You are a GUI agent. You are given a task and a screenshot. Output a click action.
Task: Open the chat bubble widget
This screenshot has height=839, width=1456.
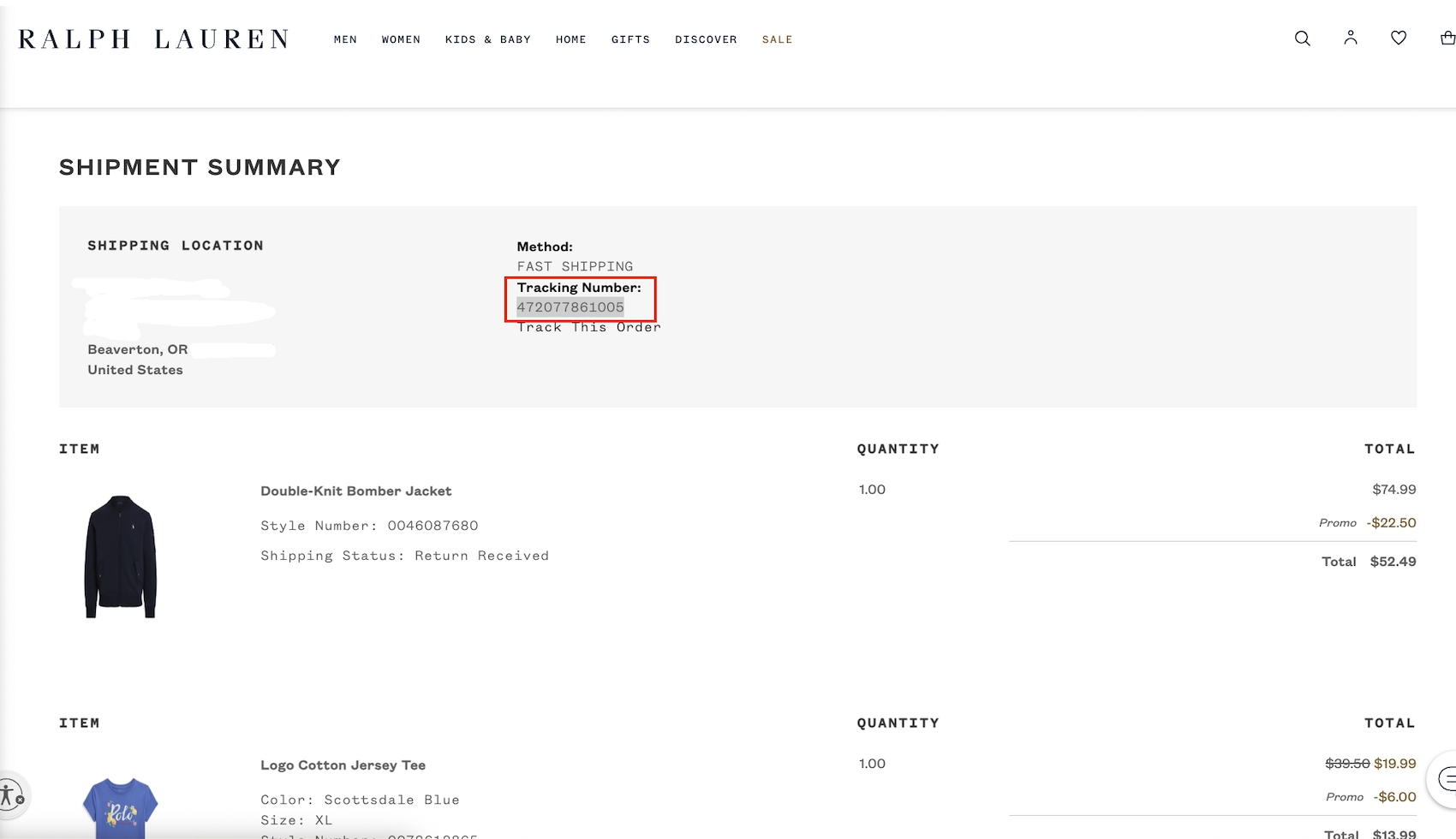click(x=1446, y=779)
